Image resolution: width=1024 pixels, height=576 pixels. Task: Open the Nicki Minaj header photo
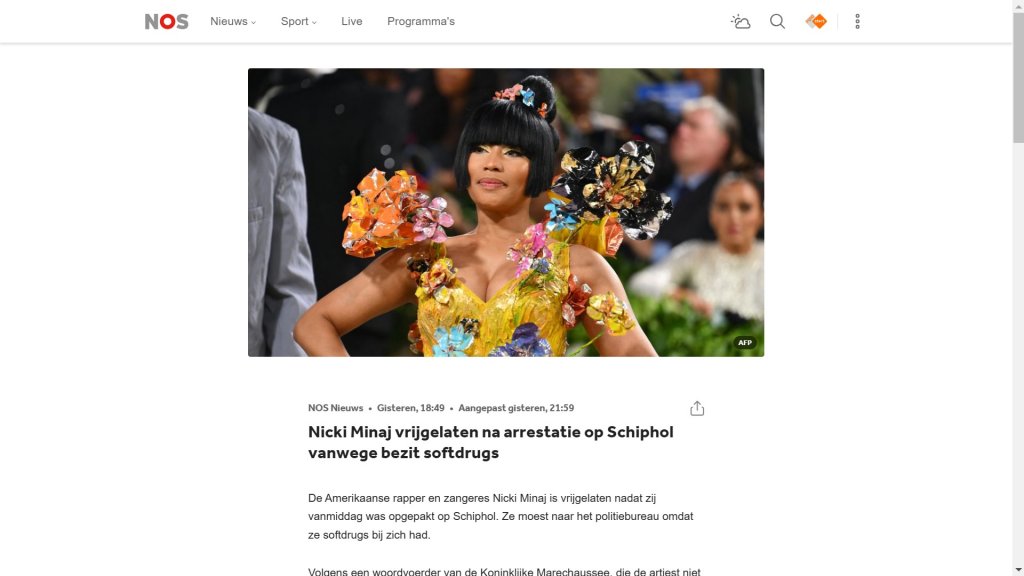pos(505,212)
